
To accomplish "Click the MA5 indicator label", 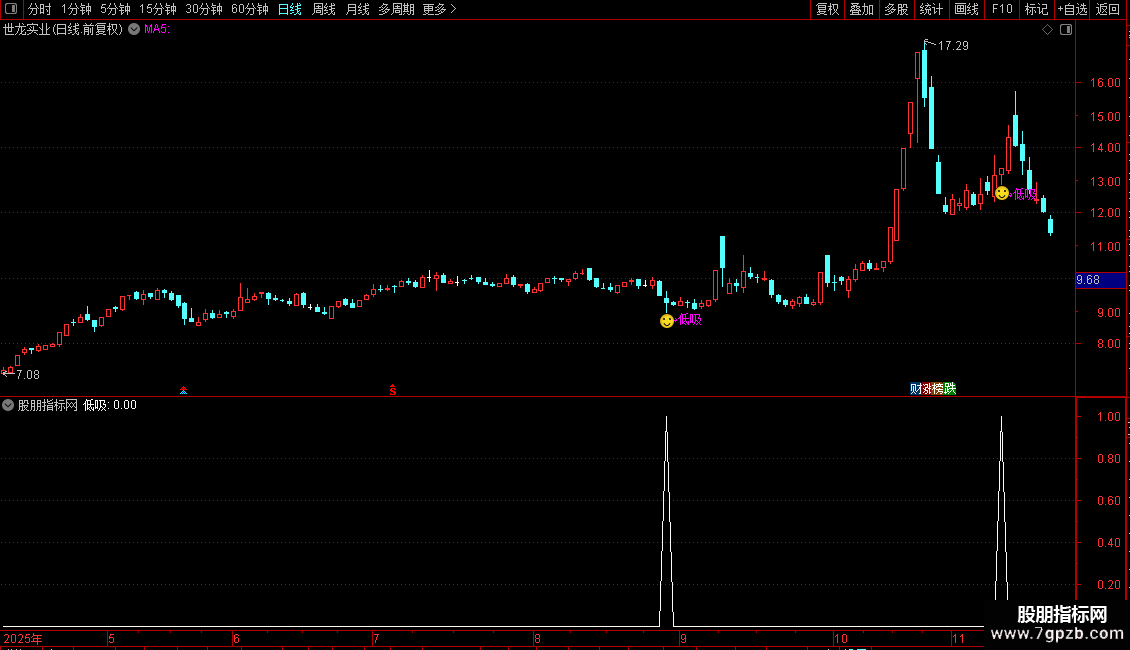I will point(156,30).
